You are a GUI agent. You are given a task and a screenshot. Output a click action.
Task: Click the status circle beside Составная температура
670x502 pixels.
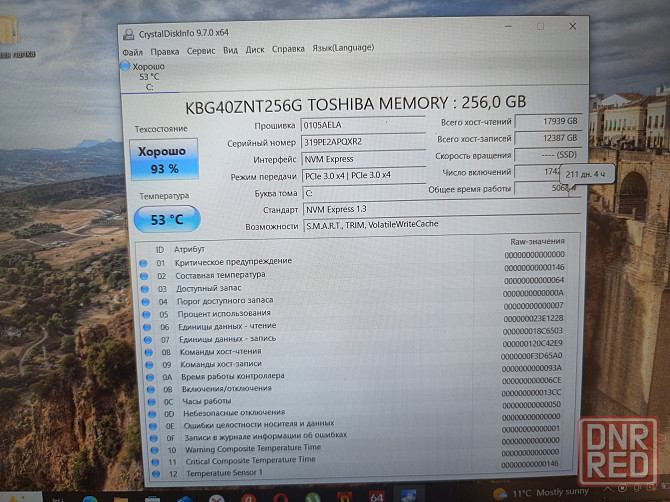(145, 275)
